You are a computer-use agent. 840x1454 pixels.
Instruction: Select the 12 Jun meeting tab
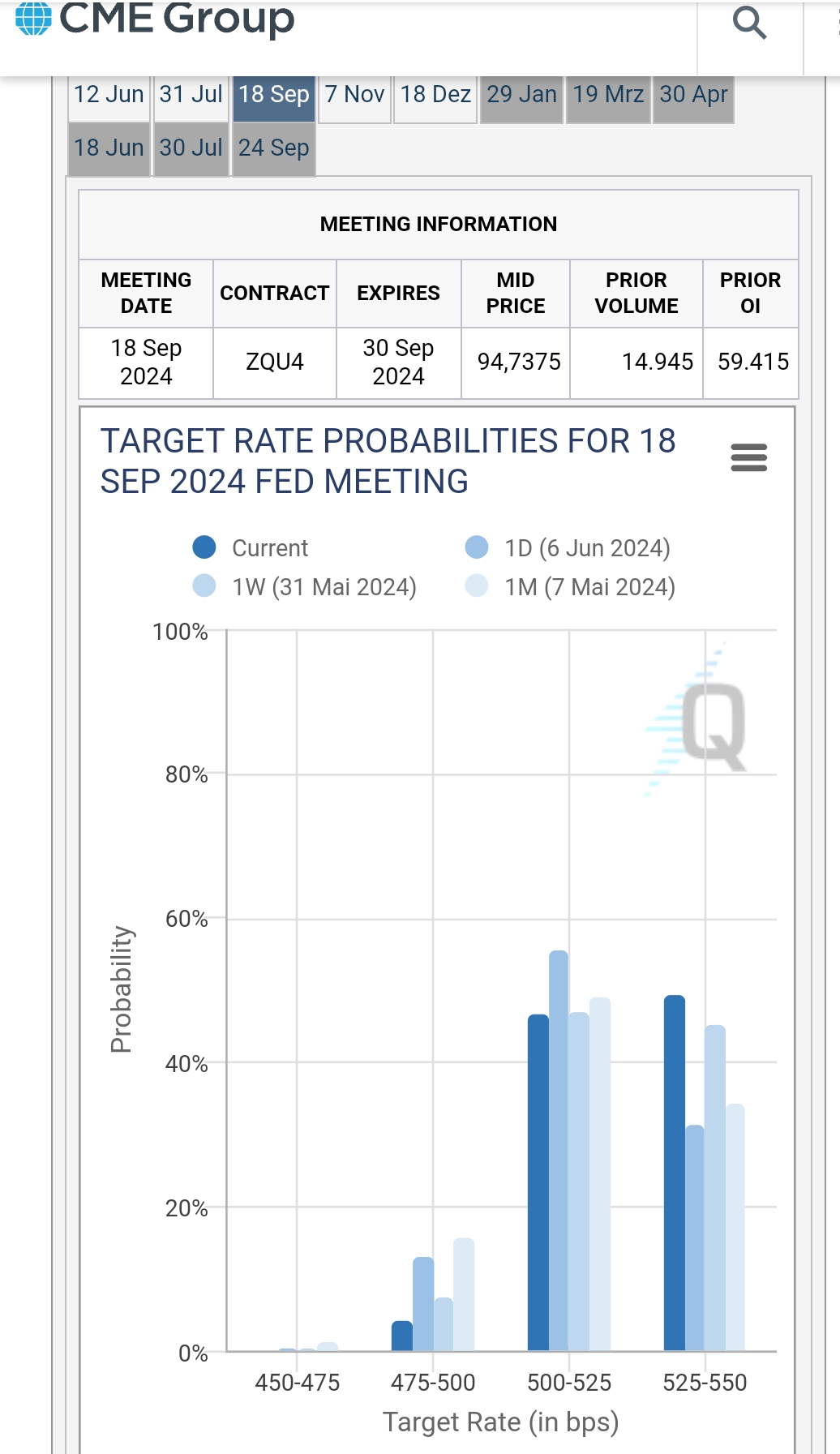click(x=109, y=95)
